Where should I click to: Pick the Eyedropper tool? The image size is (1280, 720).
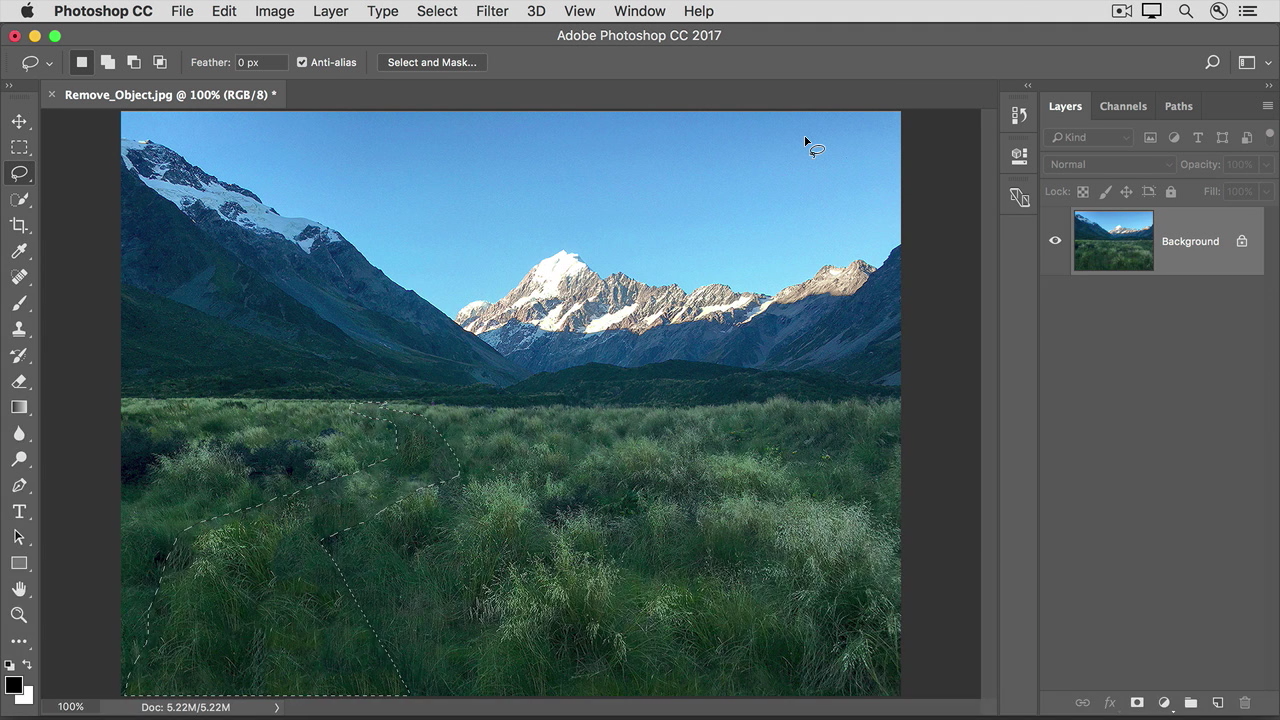point(19,252)
